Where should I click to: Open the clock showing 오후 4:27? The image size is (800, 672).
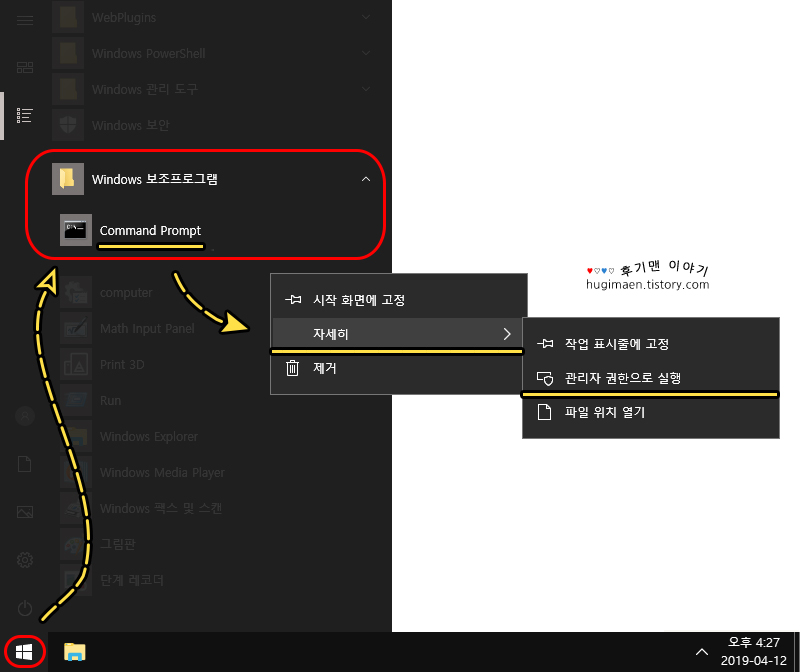[754, 651]
